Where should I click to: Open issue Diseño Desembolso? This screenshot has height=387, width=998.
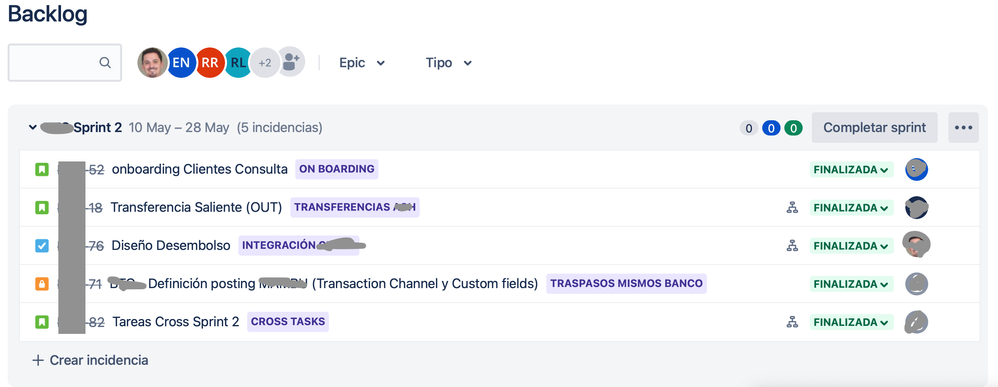tap(171, 246)
